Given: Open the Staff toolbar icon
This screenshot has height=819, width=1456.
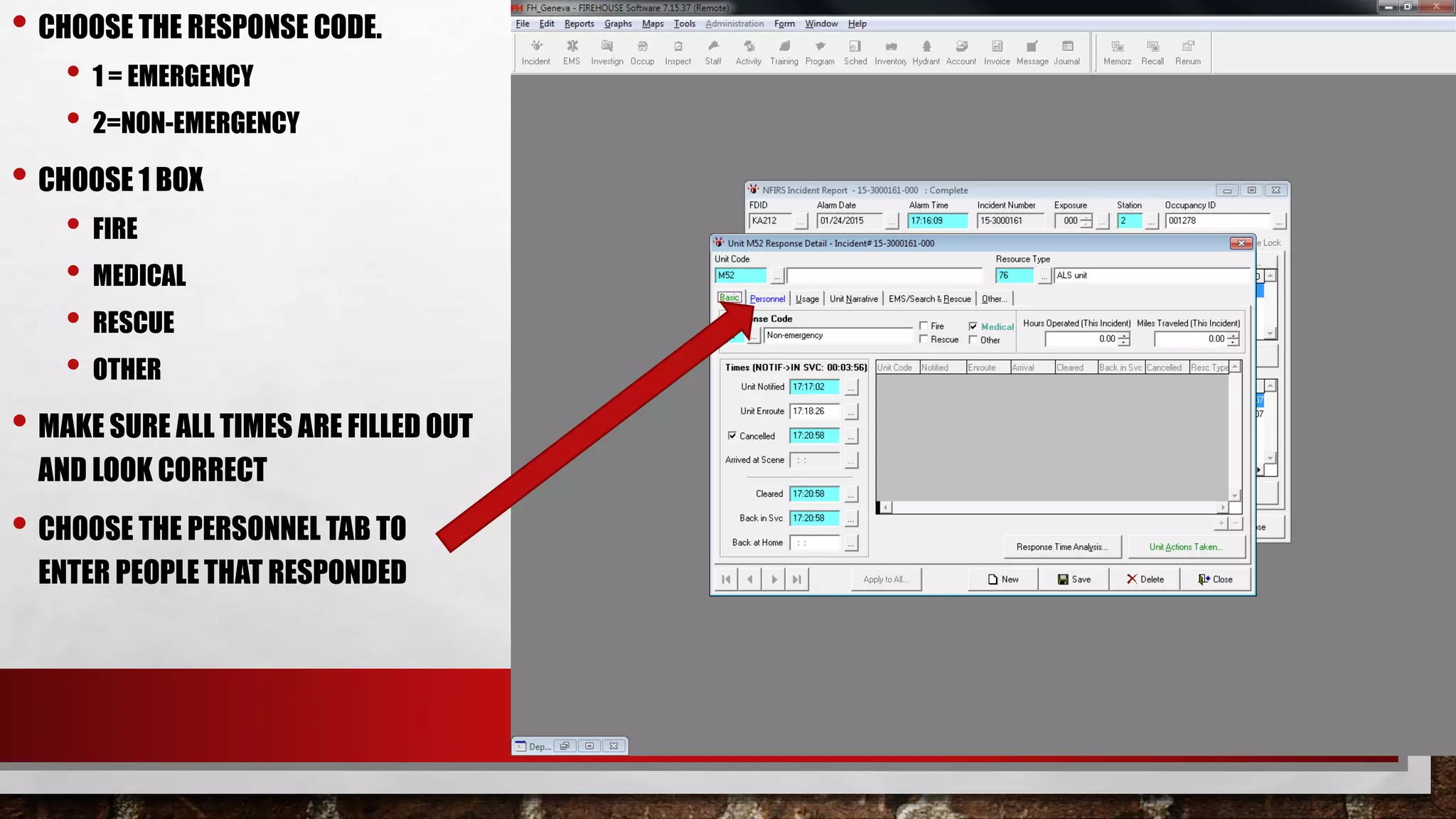Looking at the screenshot, I should tap(713, 52).
